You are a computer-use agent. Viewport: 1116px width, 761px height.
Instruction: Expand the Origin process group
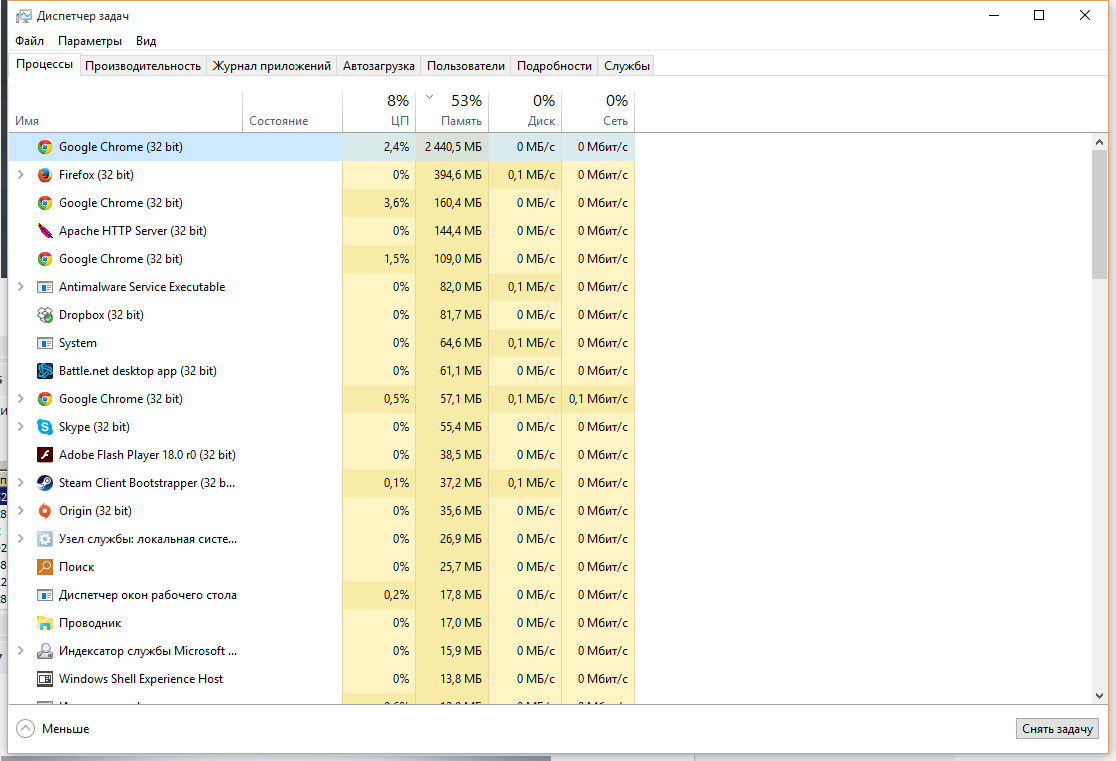coord(21,511)
